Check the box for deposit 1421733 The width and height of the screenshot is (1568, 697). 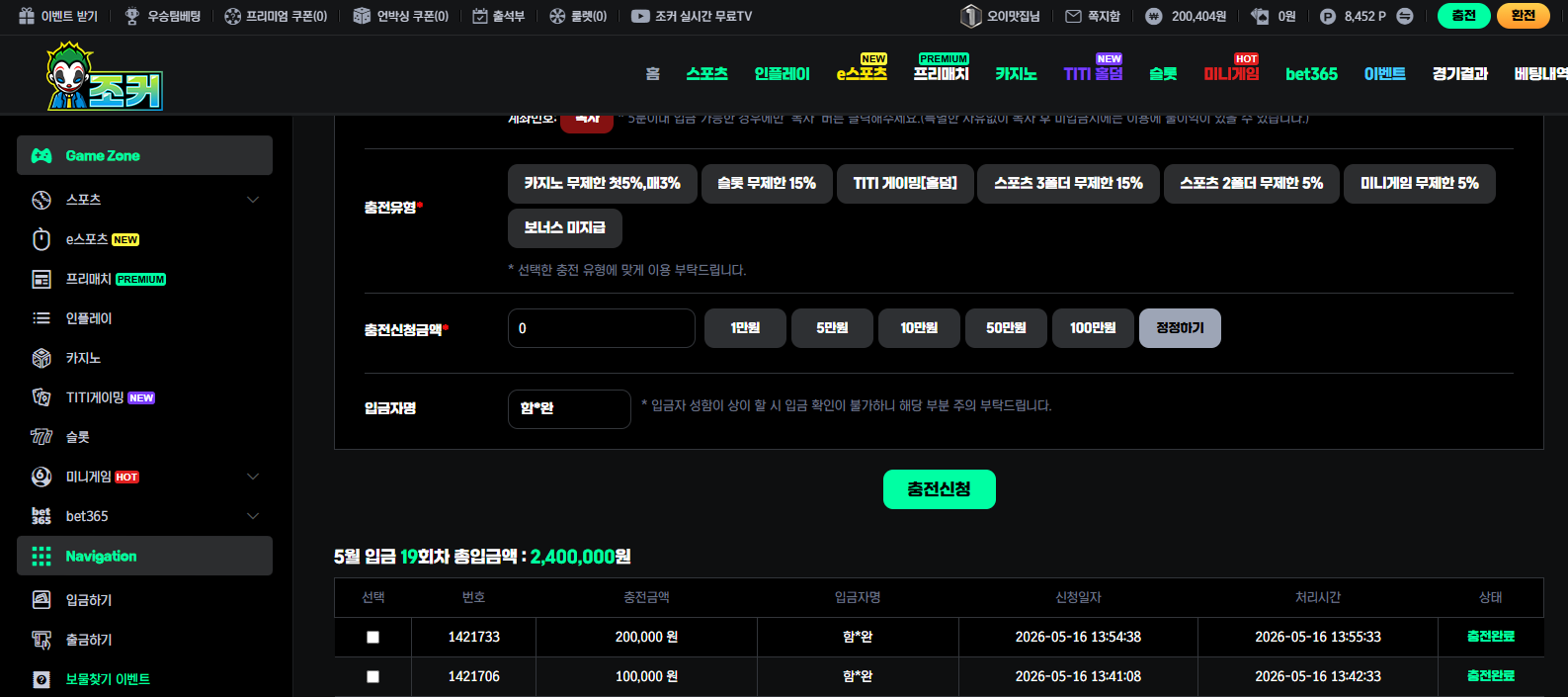tap(372, 638)
